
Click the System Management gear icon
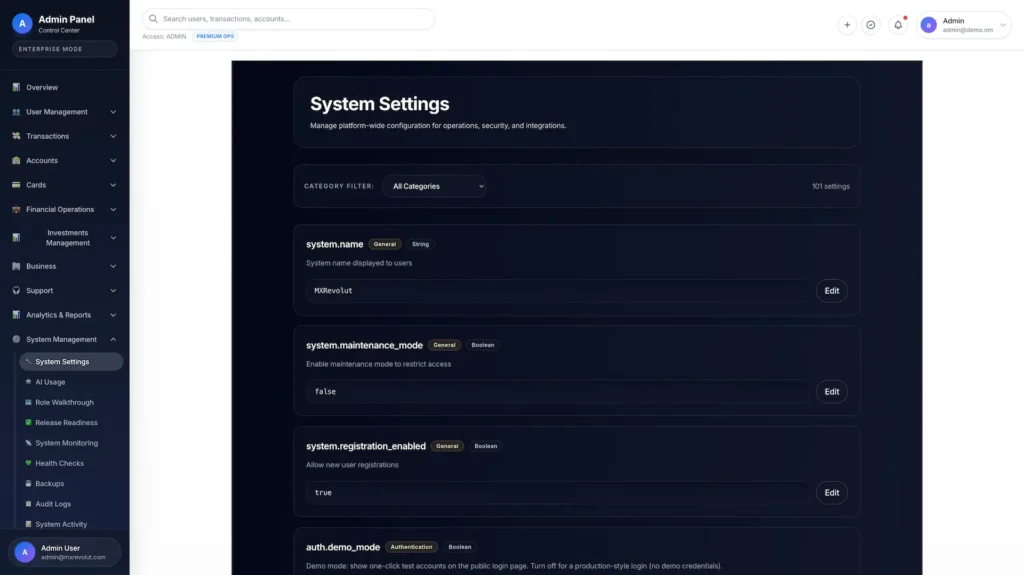click(x=16, y=339)
